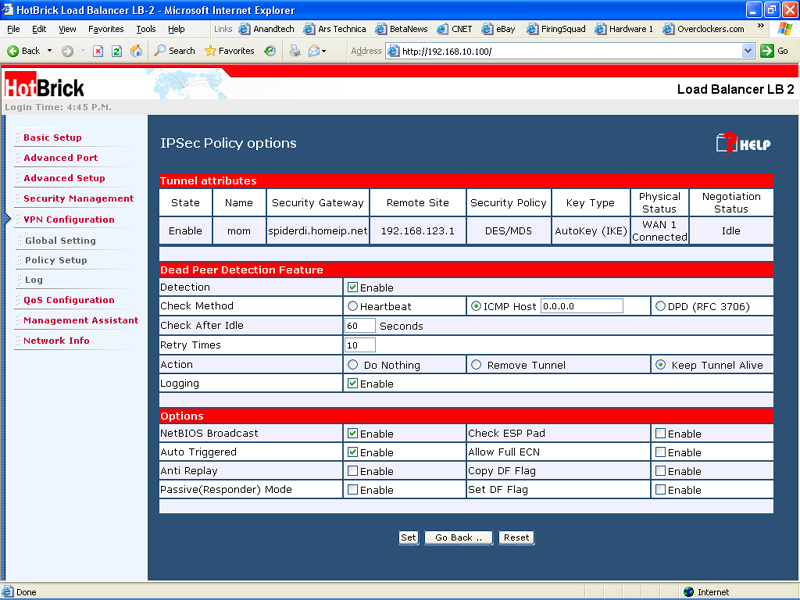Click the Home icon

(x=136, y=51)
